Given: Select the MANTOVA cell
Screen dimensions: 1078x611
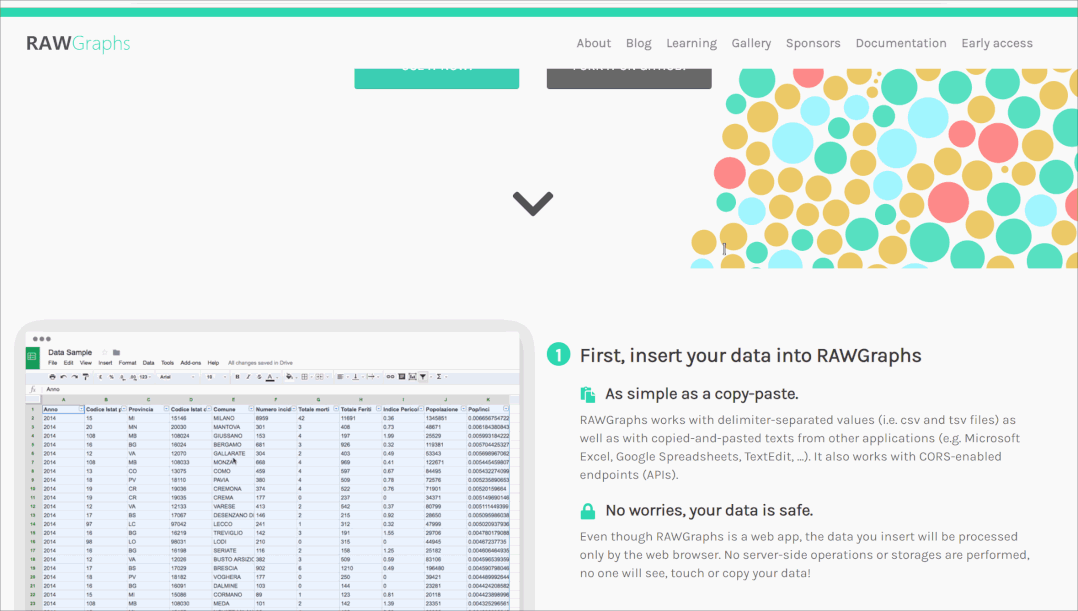Looking at the screenshot, I should 232,427.
